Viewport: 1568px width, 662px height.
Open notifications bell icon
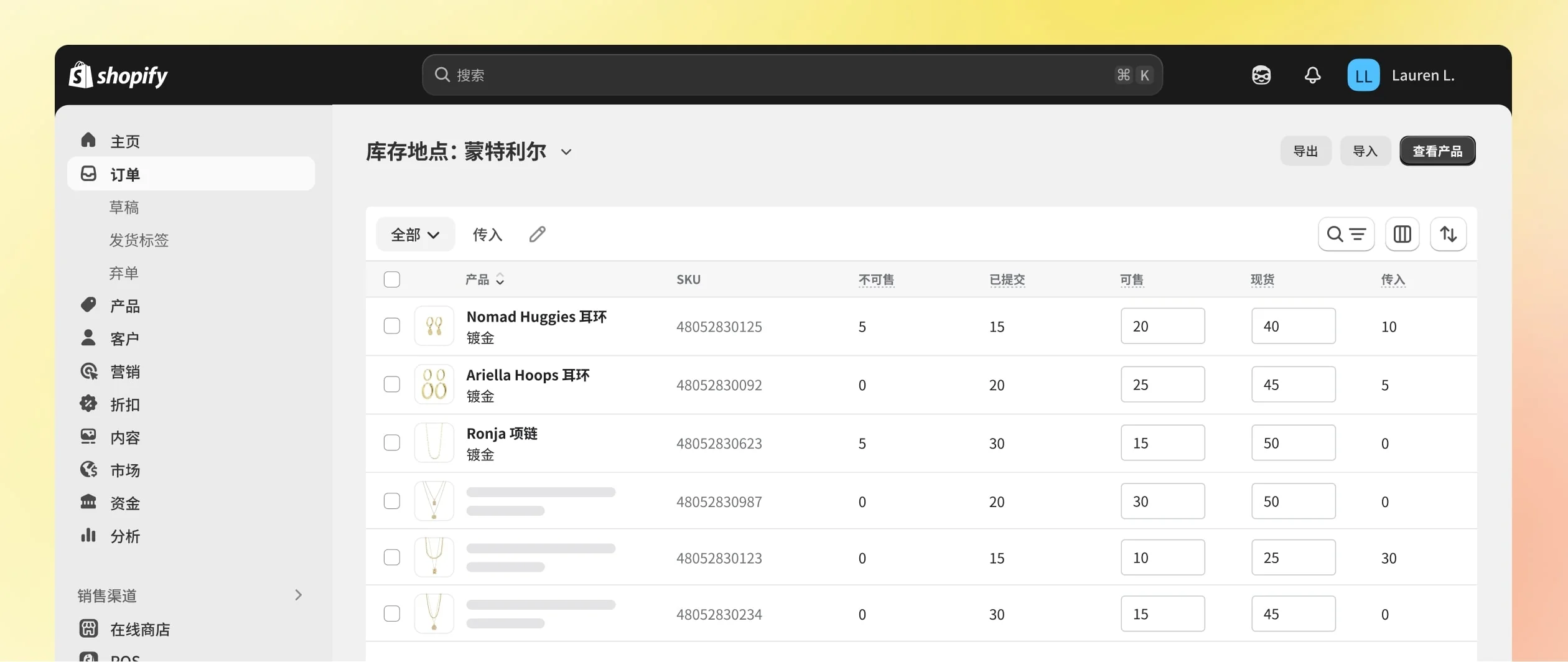(x=1312, y=75)
